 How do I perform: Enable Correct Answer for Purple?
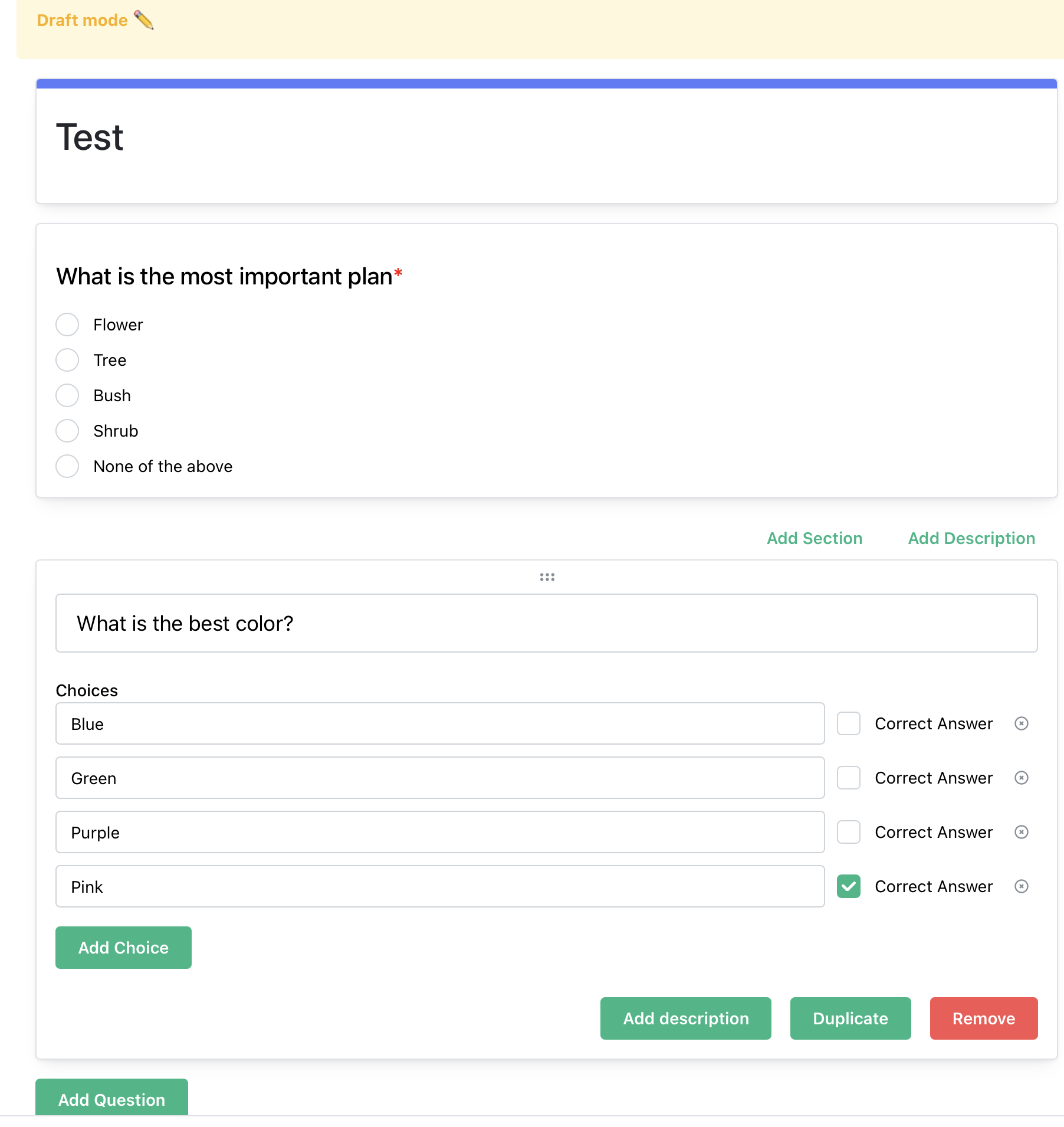848,832
